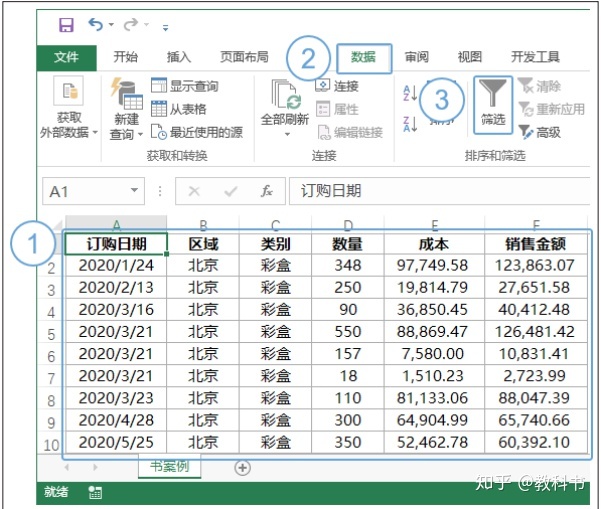The width and height of the screenshot is (601, 509).
Task: Click the cancel X formula icon
Action: coord(194,191)
